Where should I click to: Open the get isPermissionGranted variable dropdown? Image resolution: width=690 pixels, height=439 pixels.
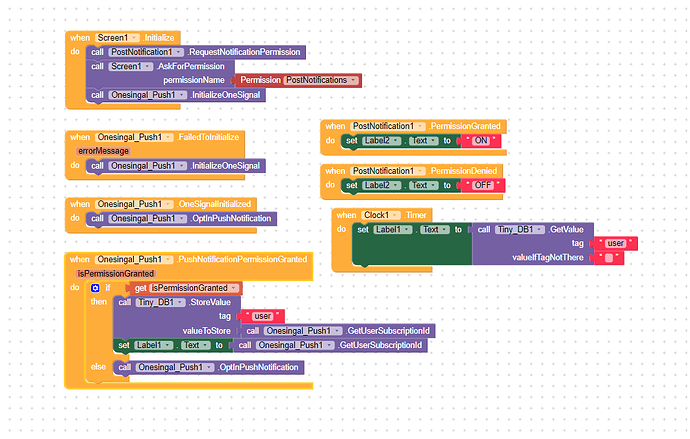point(194,288)
